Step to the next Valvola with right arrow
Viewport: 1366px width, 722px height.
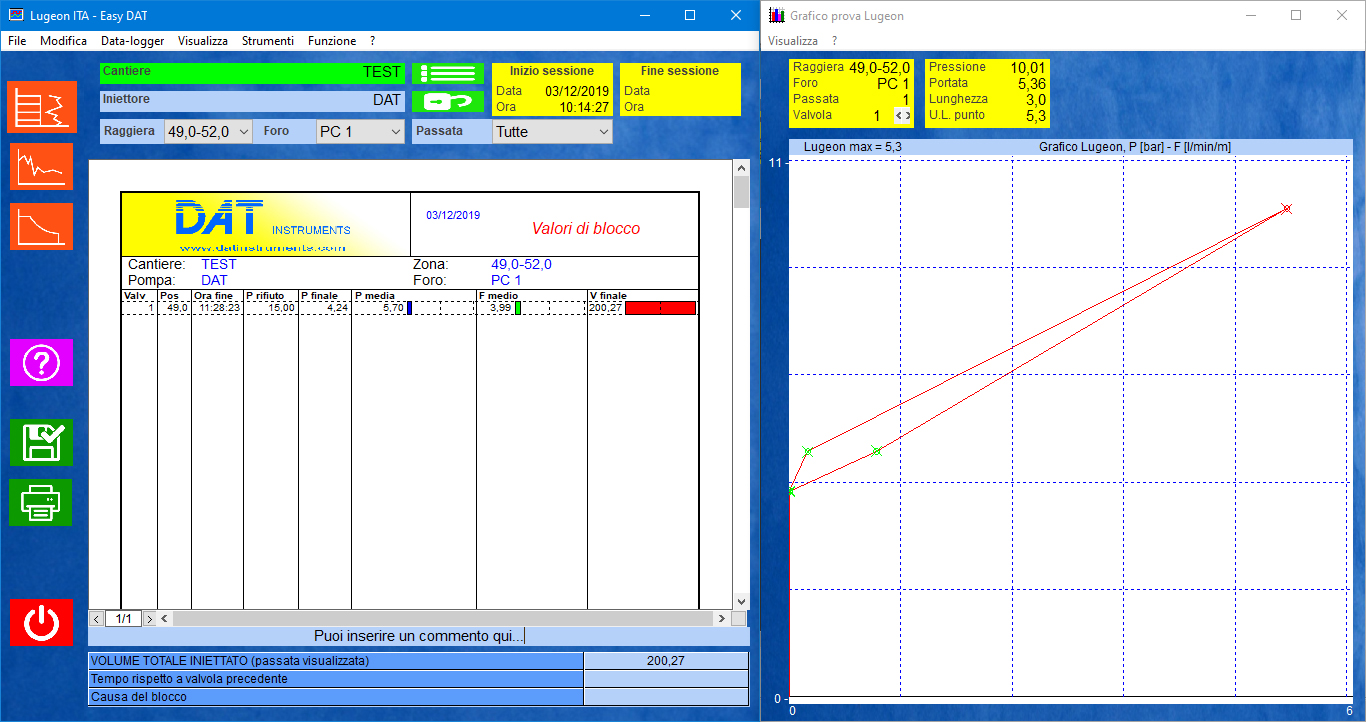(907, 116)
